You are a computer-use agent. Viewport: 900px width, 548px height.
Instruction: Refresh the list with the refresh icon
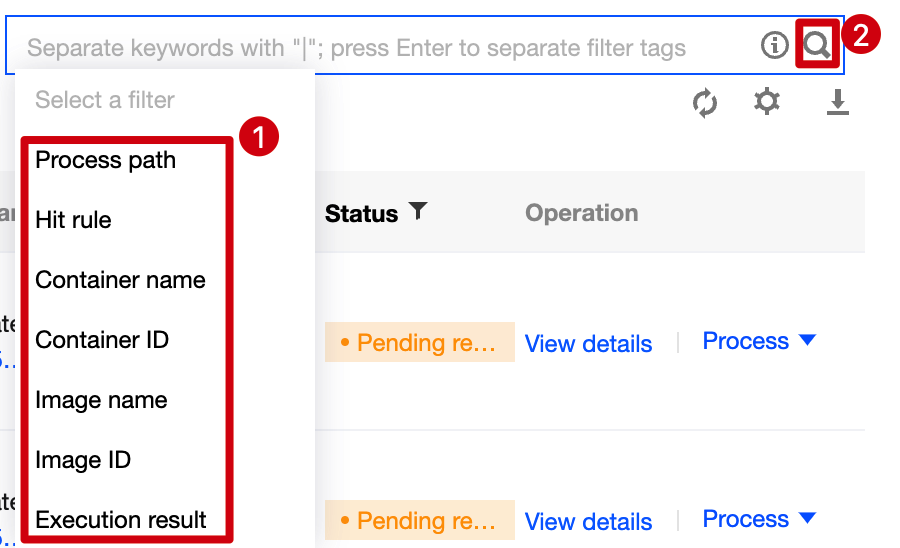tap(705, 103)
